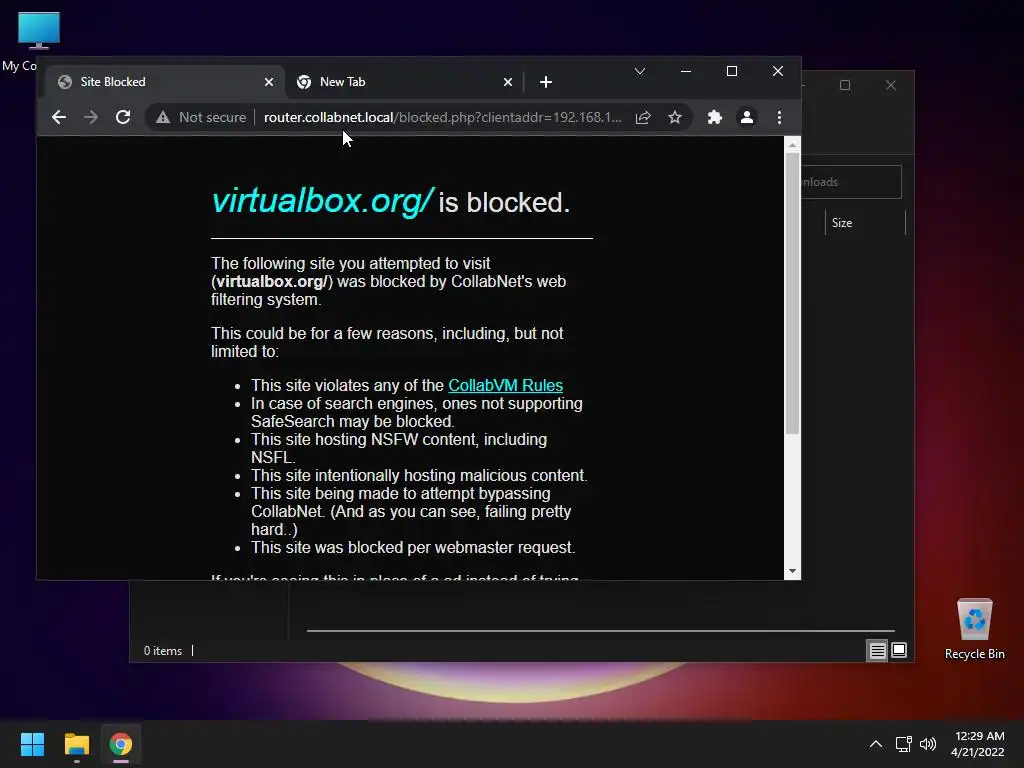This screenshot has height=768, width=1024.
Task: Open the Chrome profile avatar menu
Action: coord(746,117)
